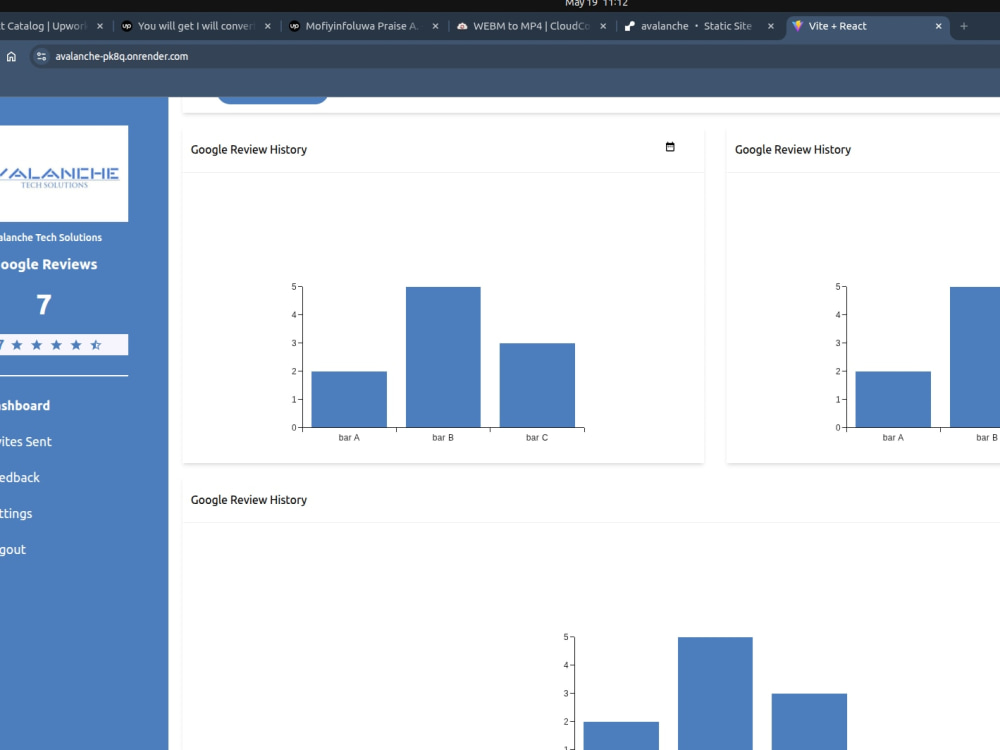This screenshot has height=750, width=1000.
Task: Click the 'Google Reviews' sidebar heading
Action: [x=48, y=265]
